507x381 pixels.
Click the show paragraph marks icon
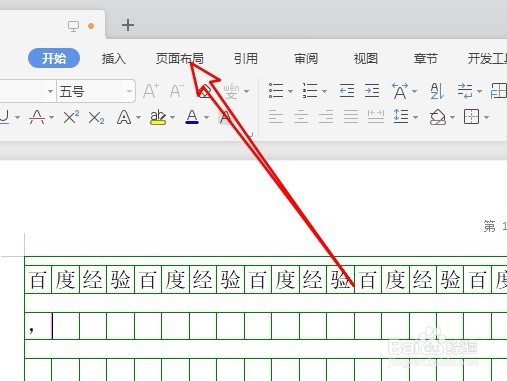pos(465,91)
